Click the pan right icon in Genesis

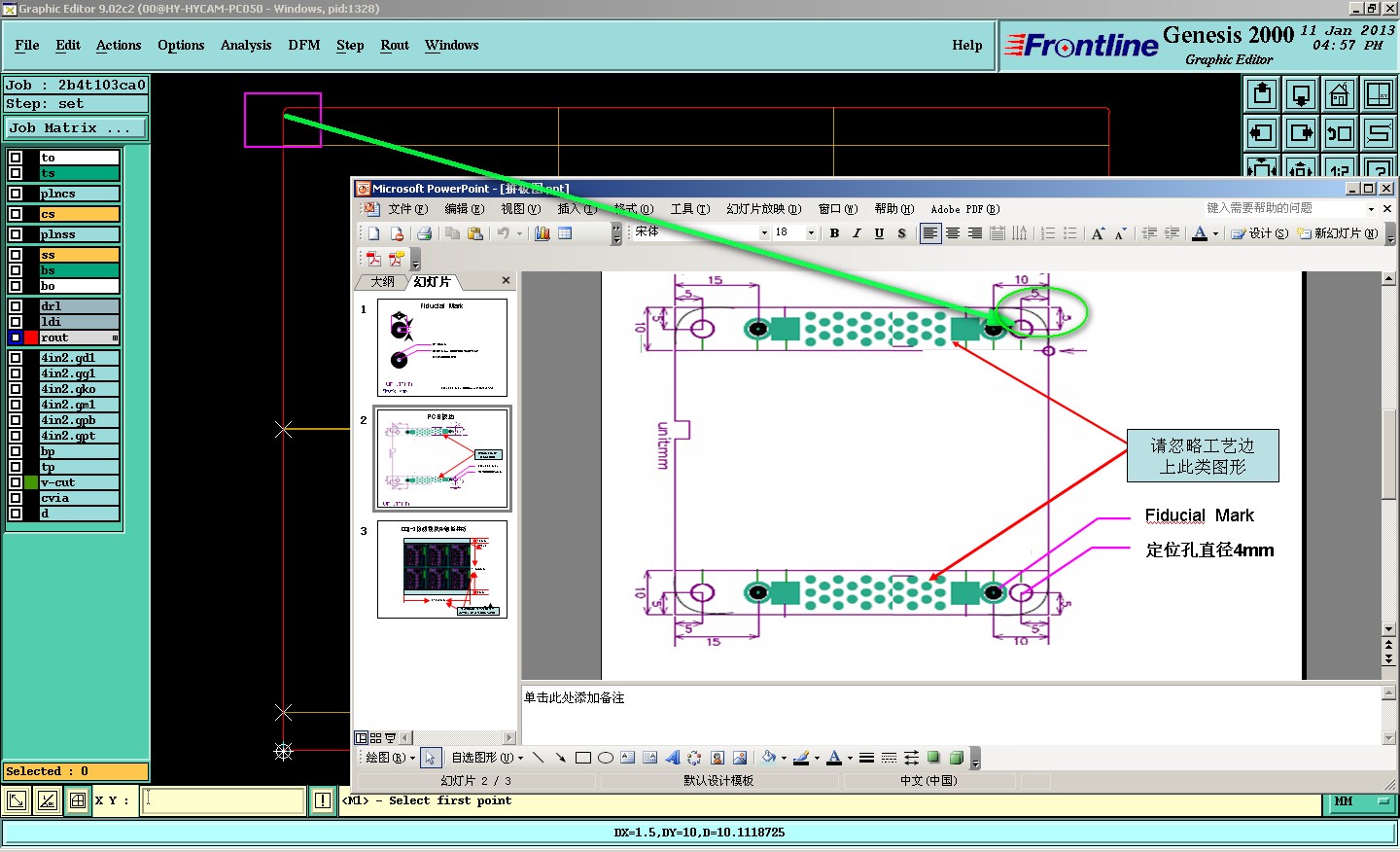coord(1301,132)
